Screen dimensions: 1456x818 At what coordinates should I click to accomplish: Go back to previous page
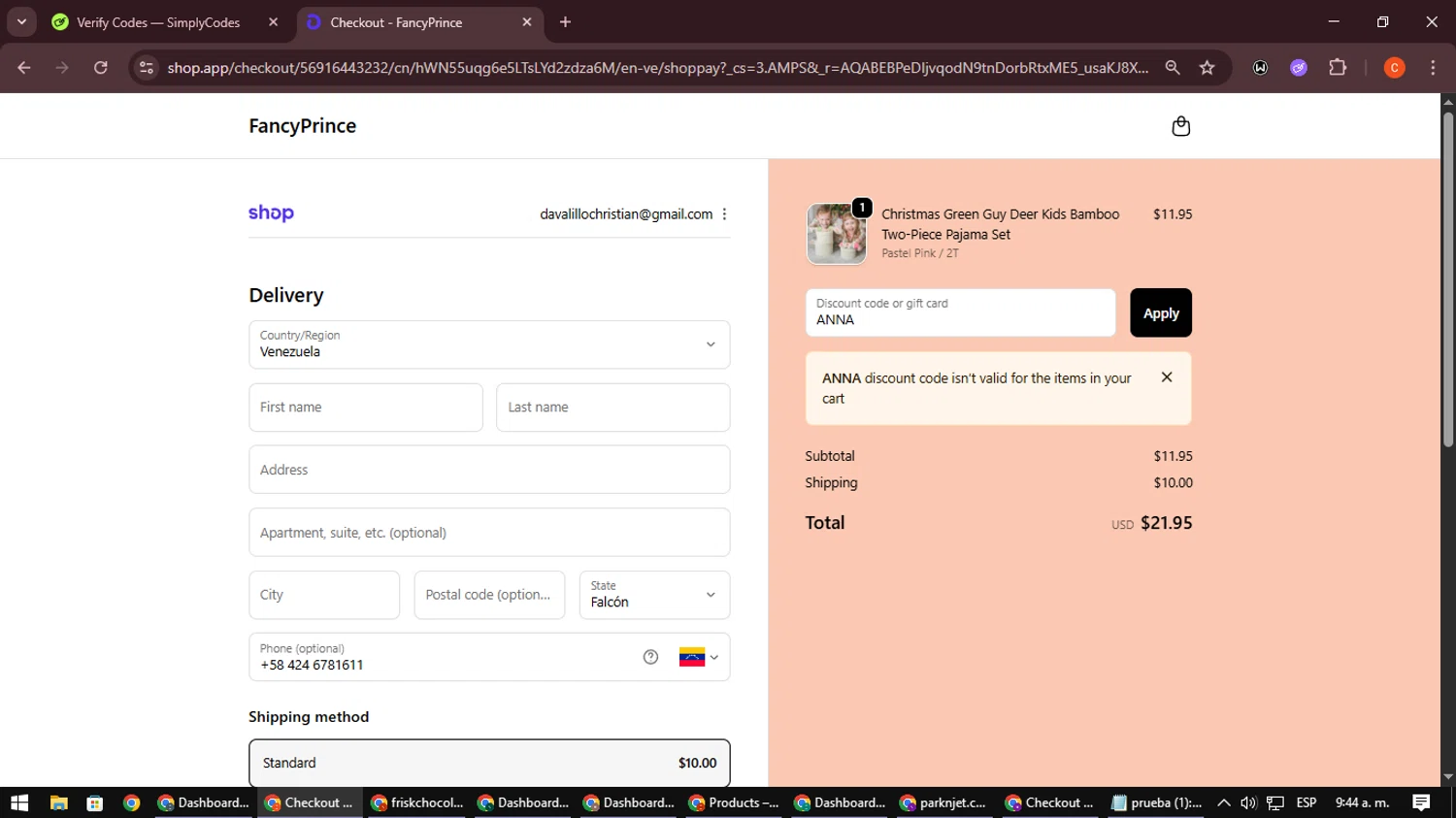tap(24, 68)
